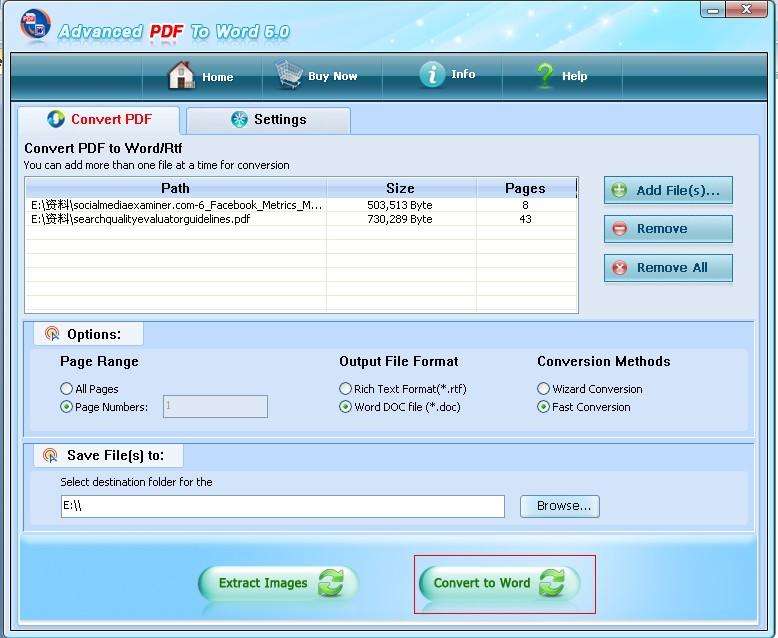Click the 503,513 Byte size cell
Image resolution: width=778 pixels, height=638 pixels.
400,205
